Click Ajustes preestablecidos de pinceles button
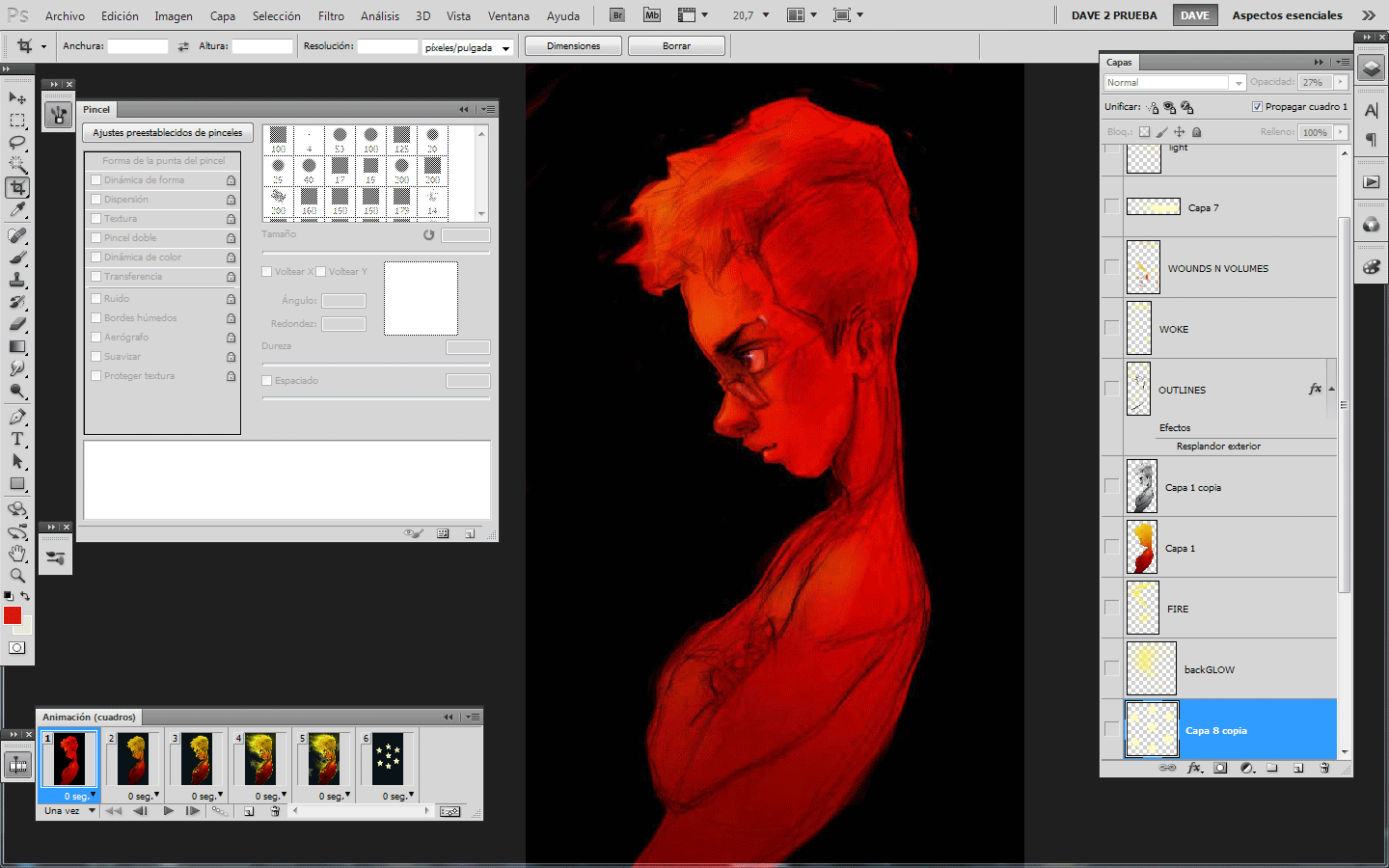This screenshot has width=1389, height=868. click(x=168, y=133)
